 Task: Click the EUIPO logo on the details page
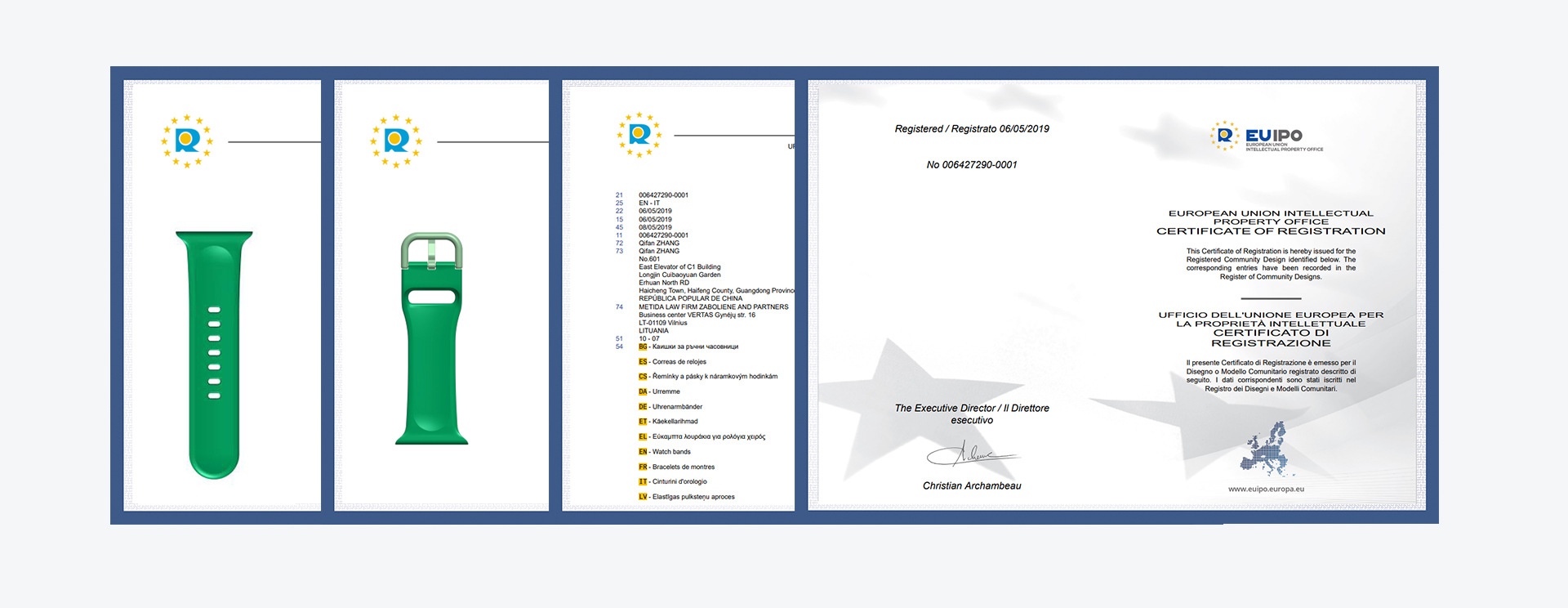tap(639, 135)
